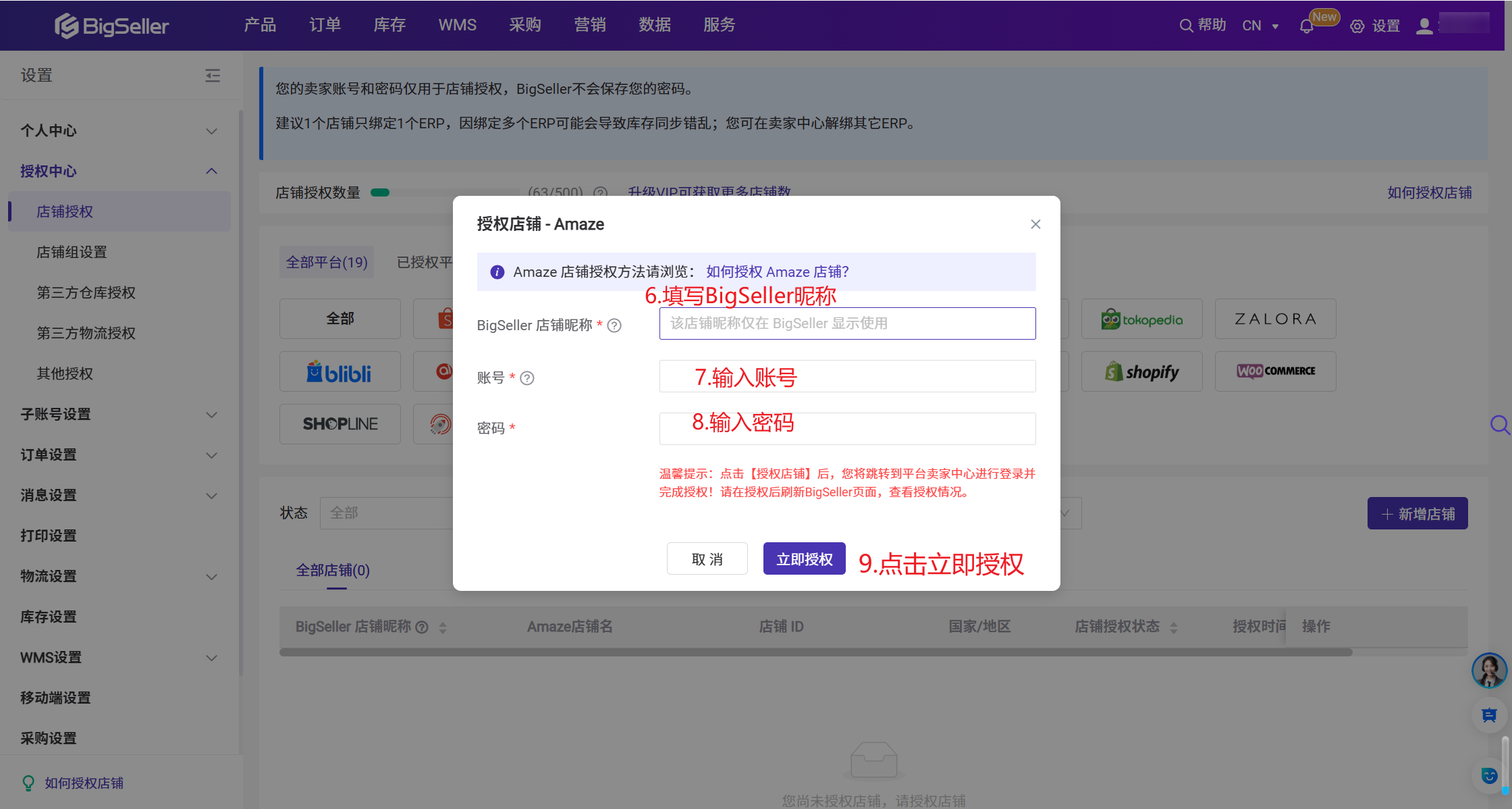Open chat message floating icon
The width and height of the screenshot is (1512, 809).
[1489, 715]
